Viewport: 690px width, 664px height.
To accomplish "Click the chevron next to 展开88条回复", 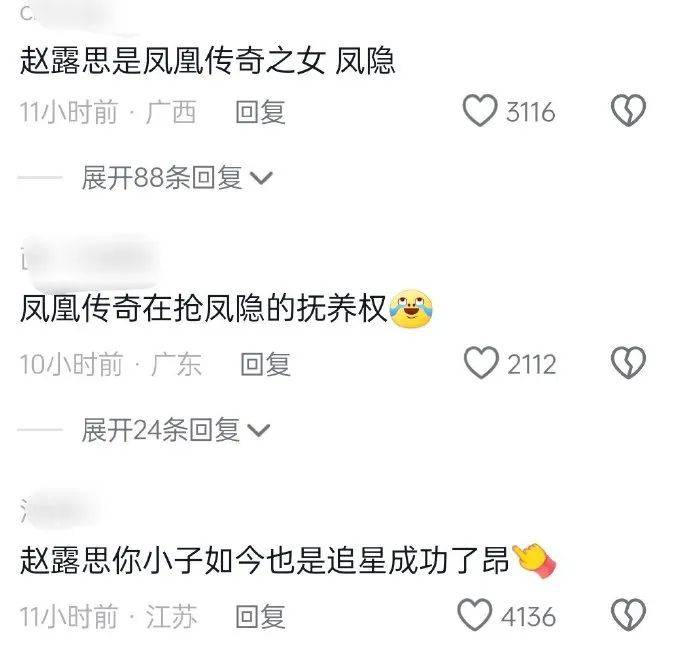I will (x=261, y=178).
